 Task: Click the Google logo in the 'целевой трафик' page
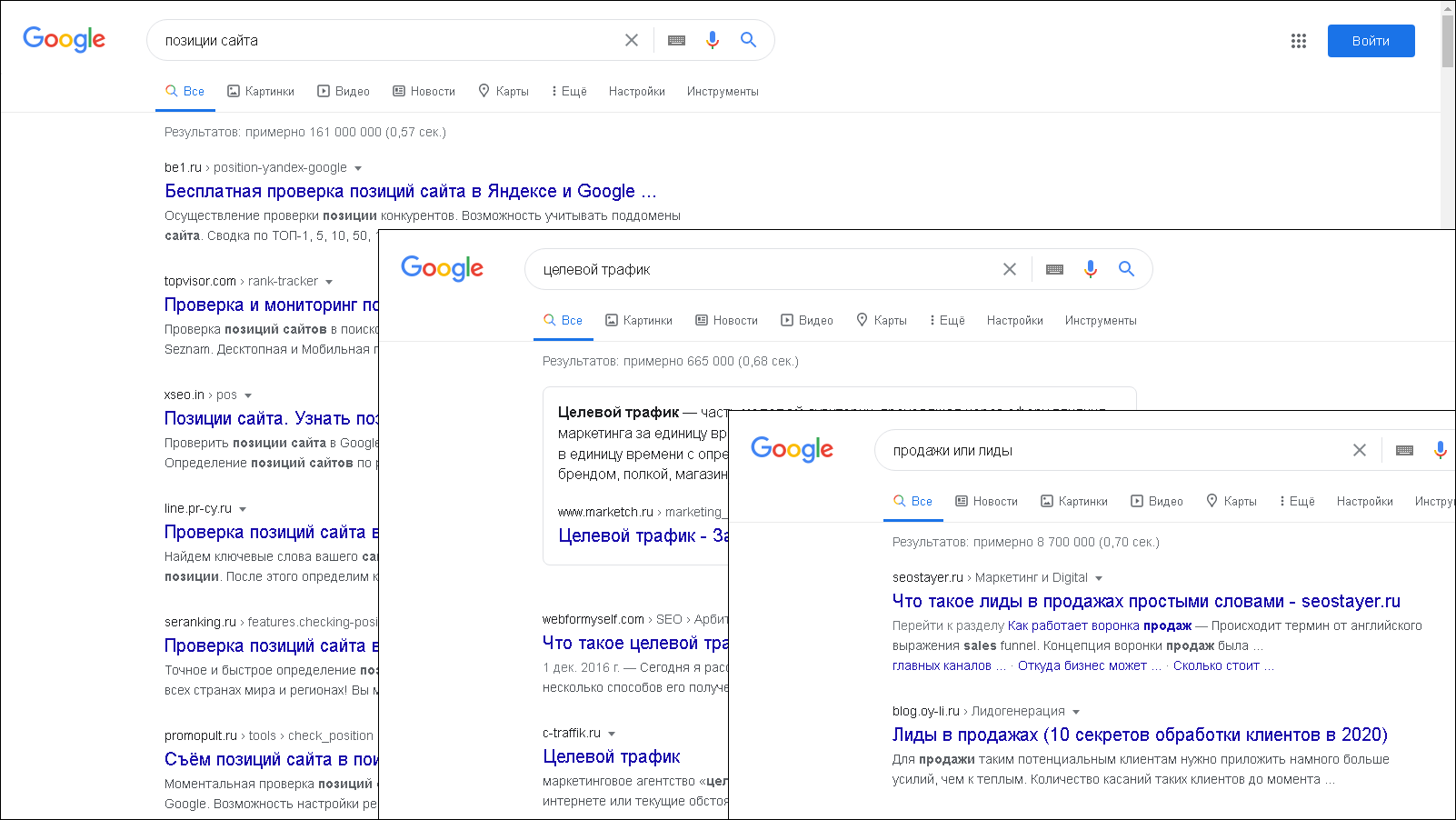tap(443, 268)
